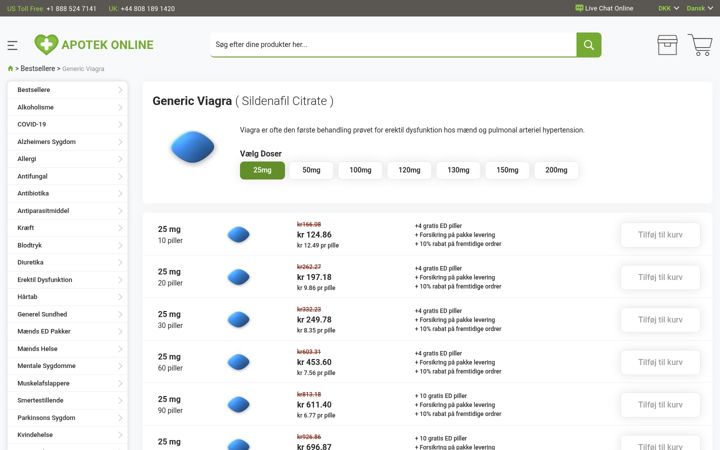The height and width of the screenshot is (450, 720).
Task: Click the Apotek Online heart logo
Action: [46, 45]
